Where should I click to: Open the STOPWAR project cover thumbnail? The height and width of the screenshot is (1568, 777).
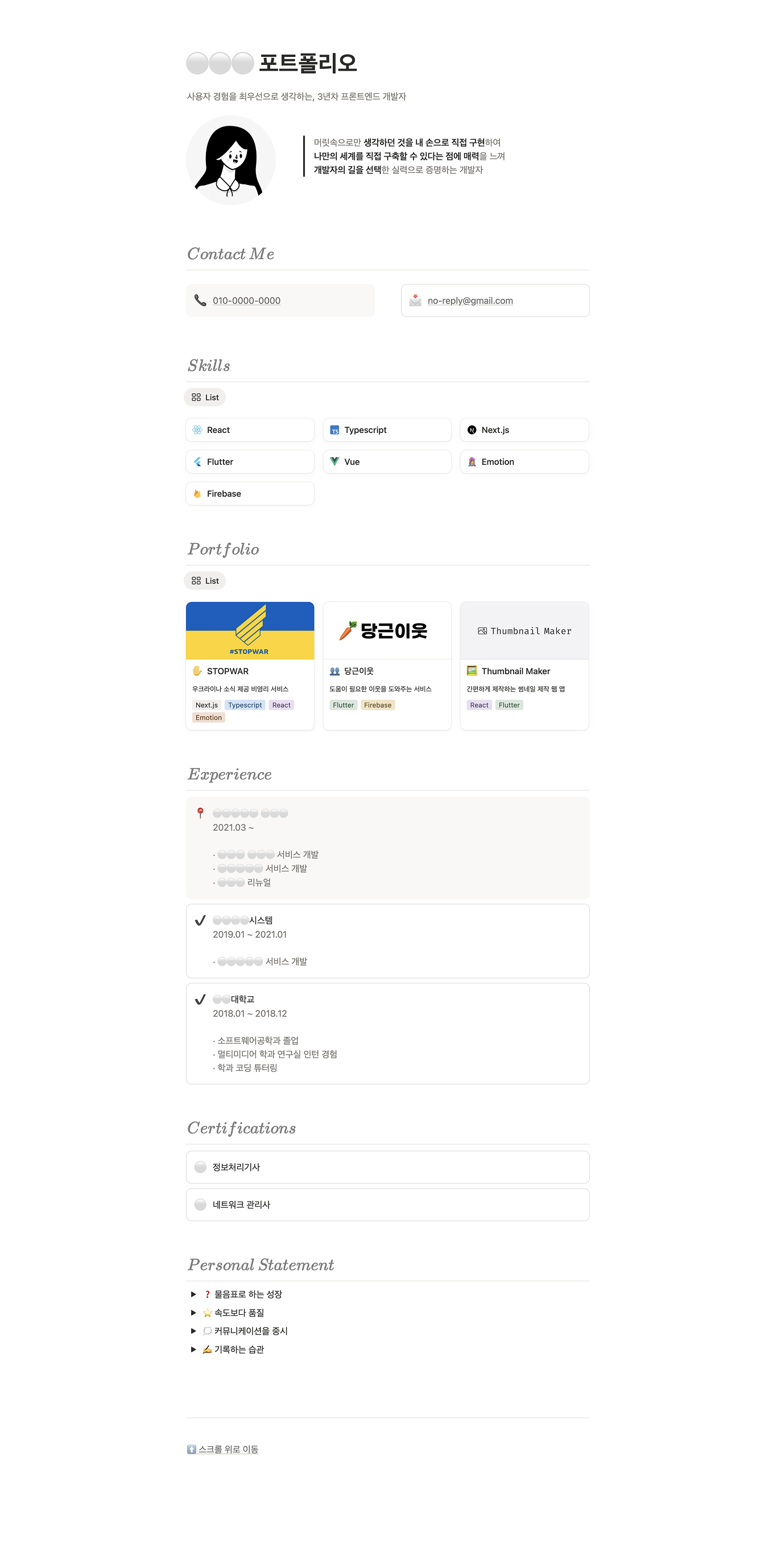click(250, 630)
